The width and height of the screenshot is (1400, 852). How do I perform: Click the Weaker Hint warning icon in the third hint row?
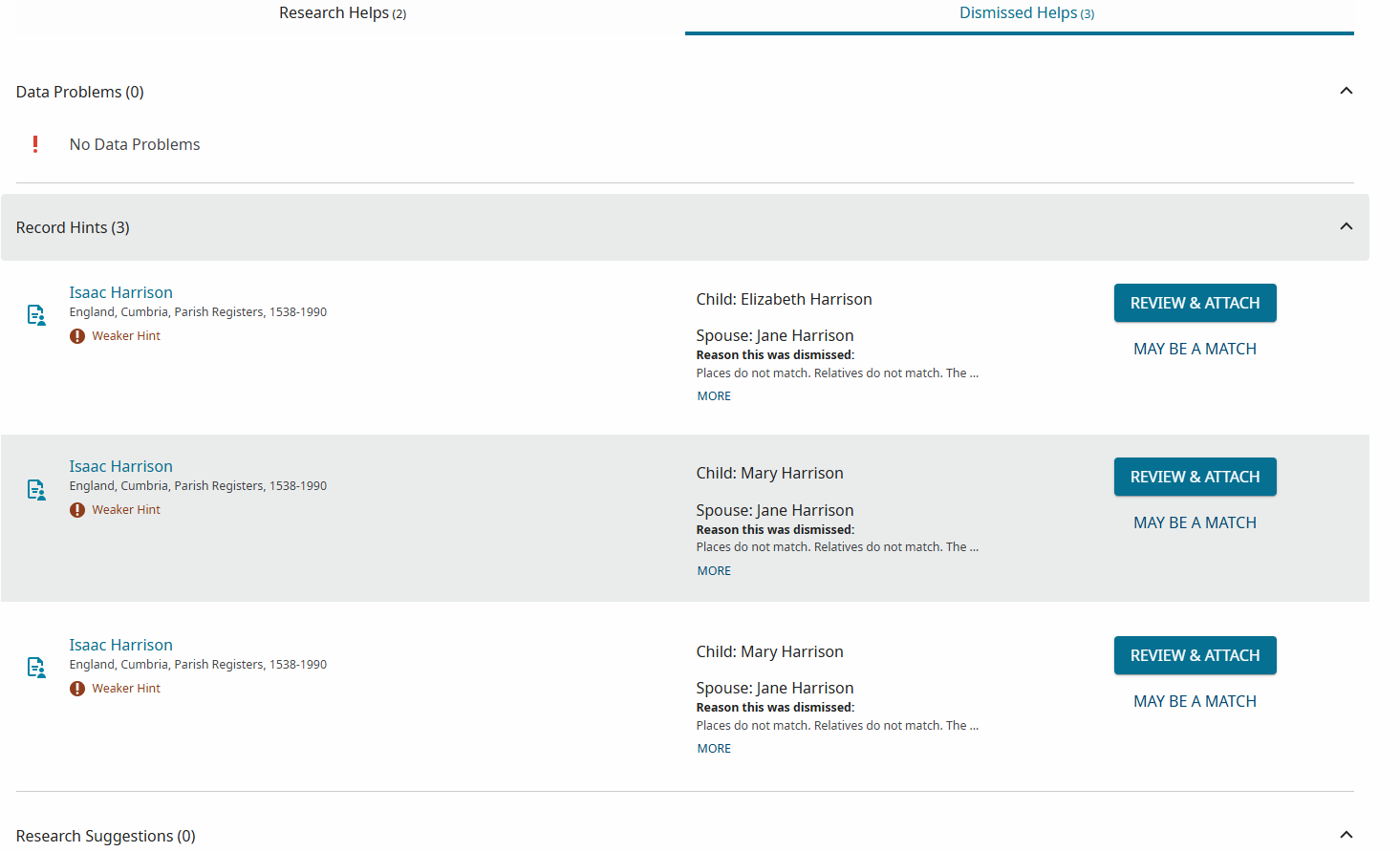click(77, 689)
